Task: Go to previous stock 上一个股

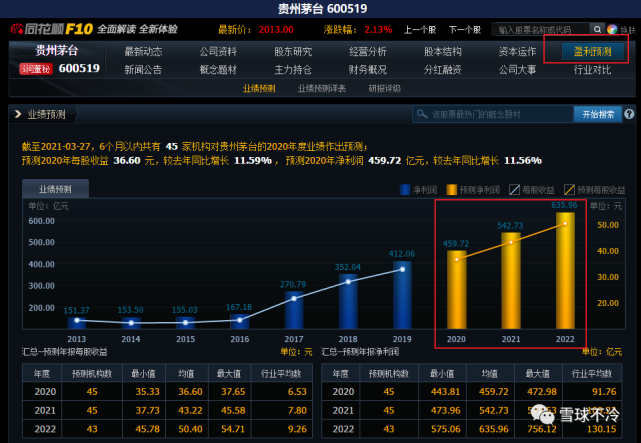Action: click(x=420, y=30)
